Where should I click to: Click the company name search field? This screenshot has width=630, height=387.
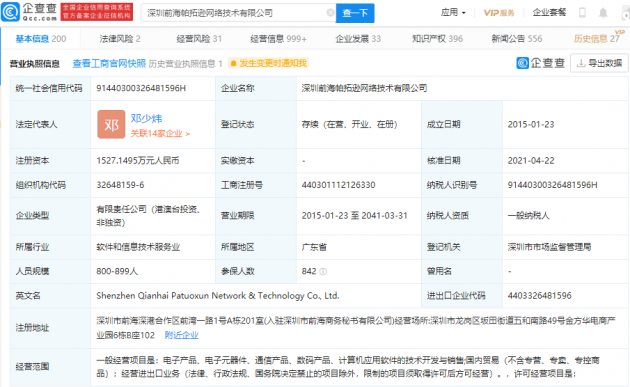pyautogui.click(x=235, y=13)
